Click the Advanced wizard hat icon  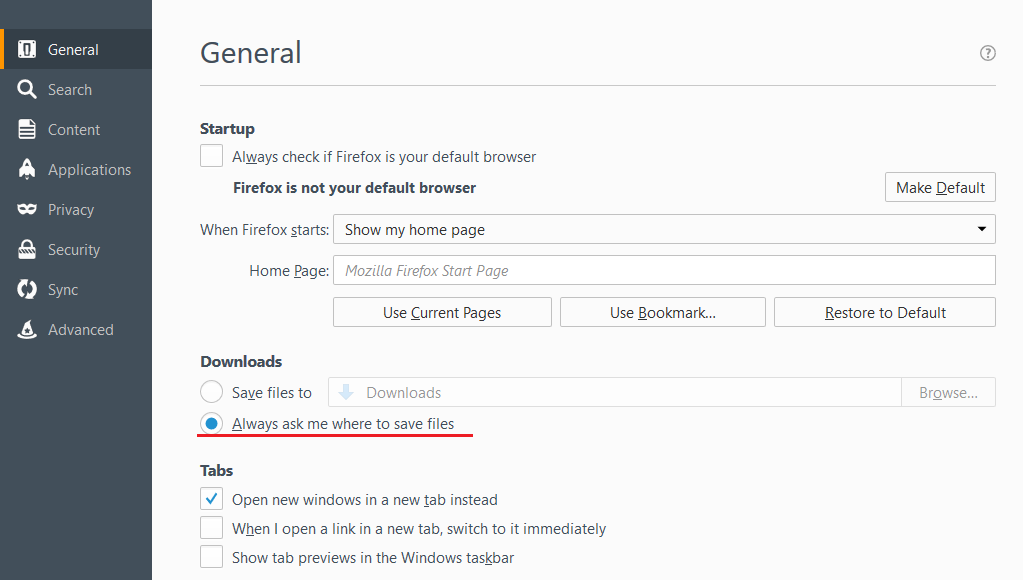pos(27,329)
